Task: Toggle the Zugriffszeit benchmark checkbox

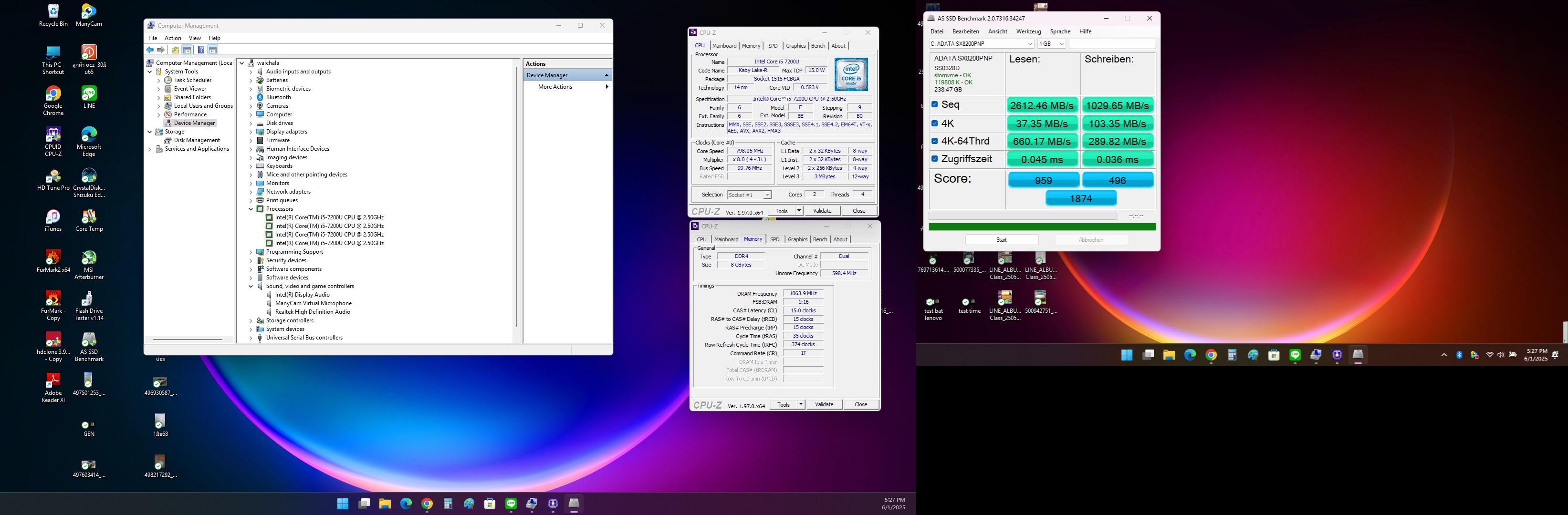Action: (x=935, y=159)
